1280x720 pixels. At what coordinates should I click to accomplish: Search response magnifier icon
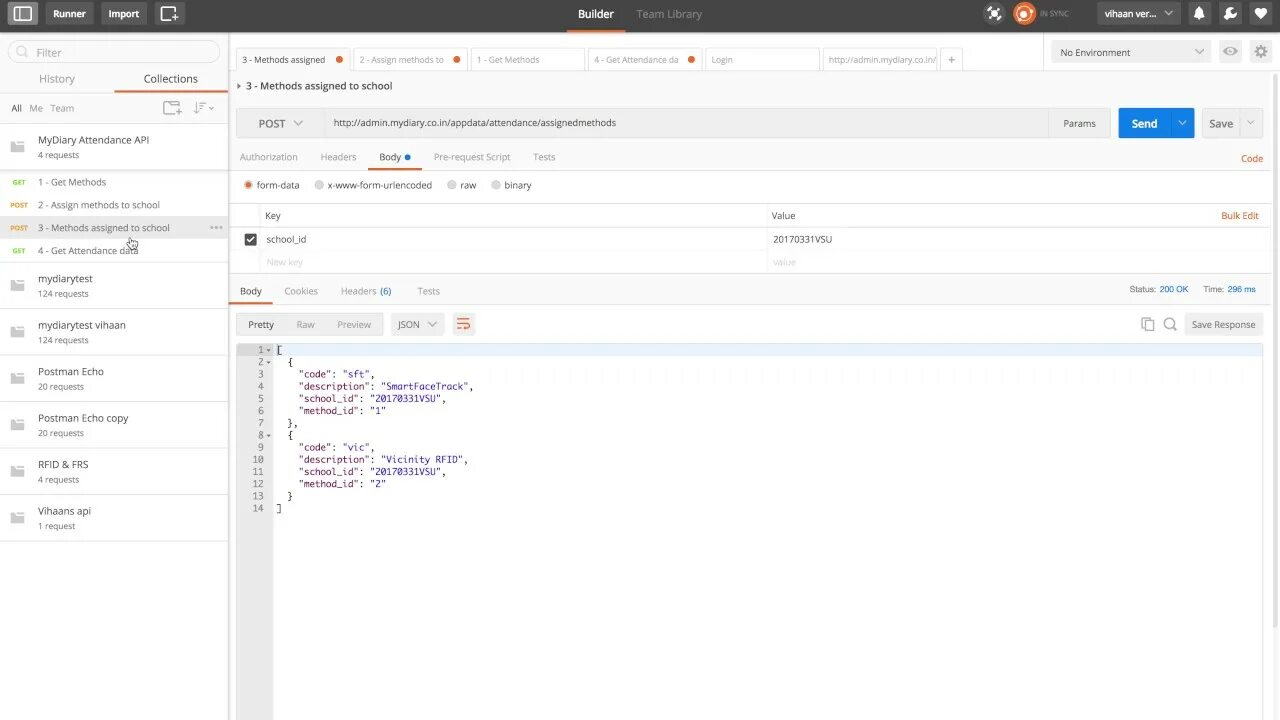1170,324
